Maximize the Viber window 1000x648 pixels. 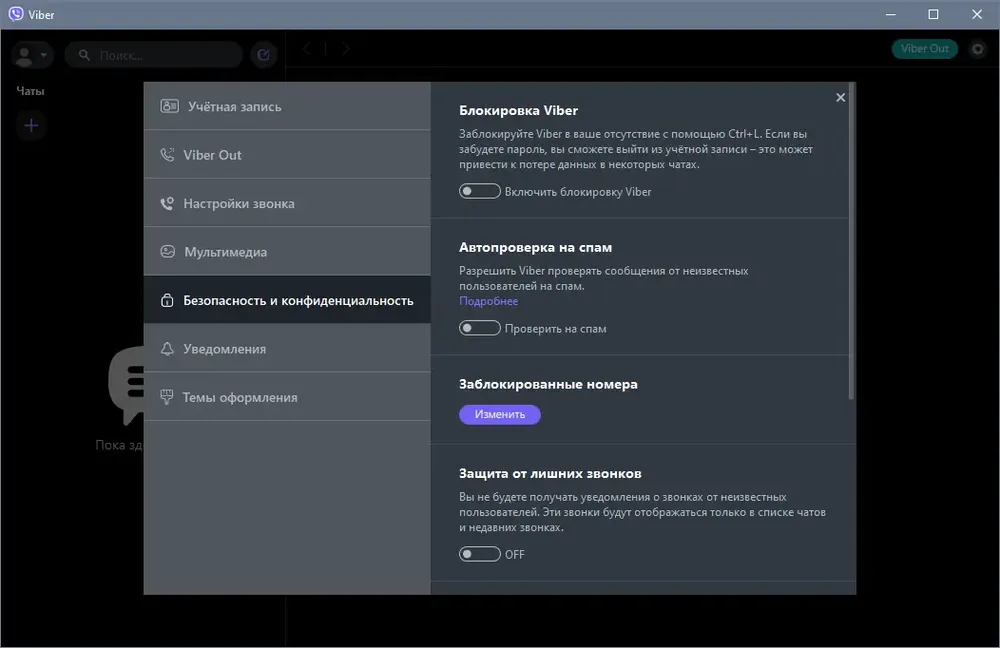(x=933, y=14)
